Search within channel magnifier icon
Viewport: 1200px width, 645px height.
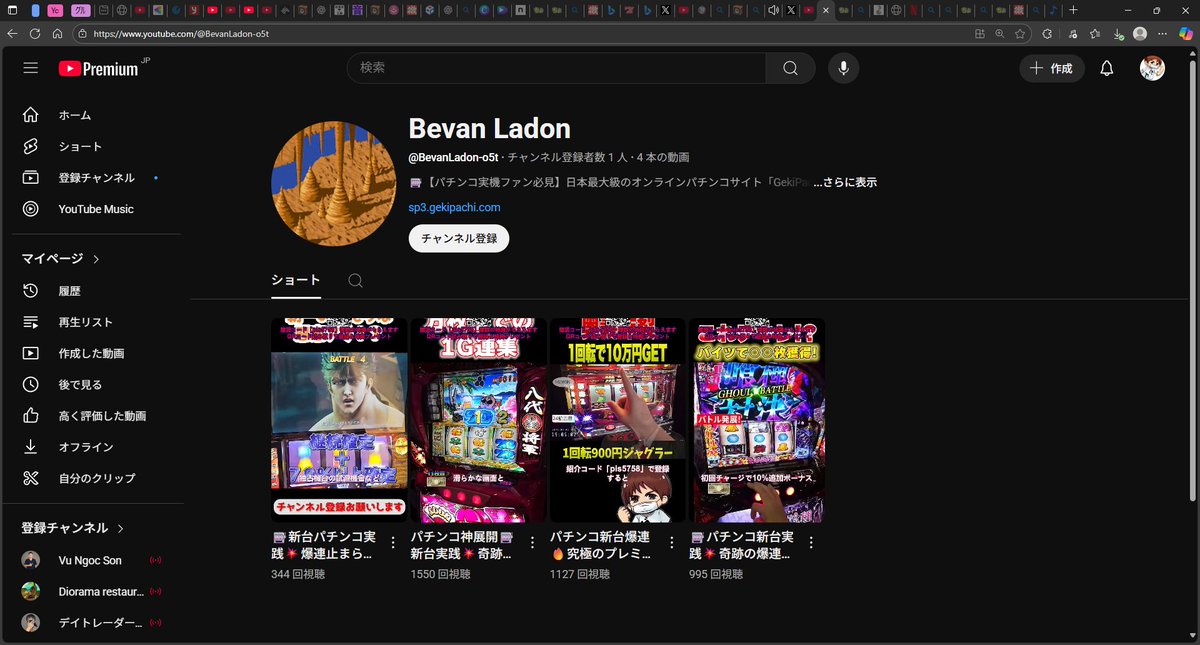(355, 281)
